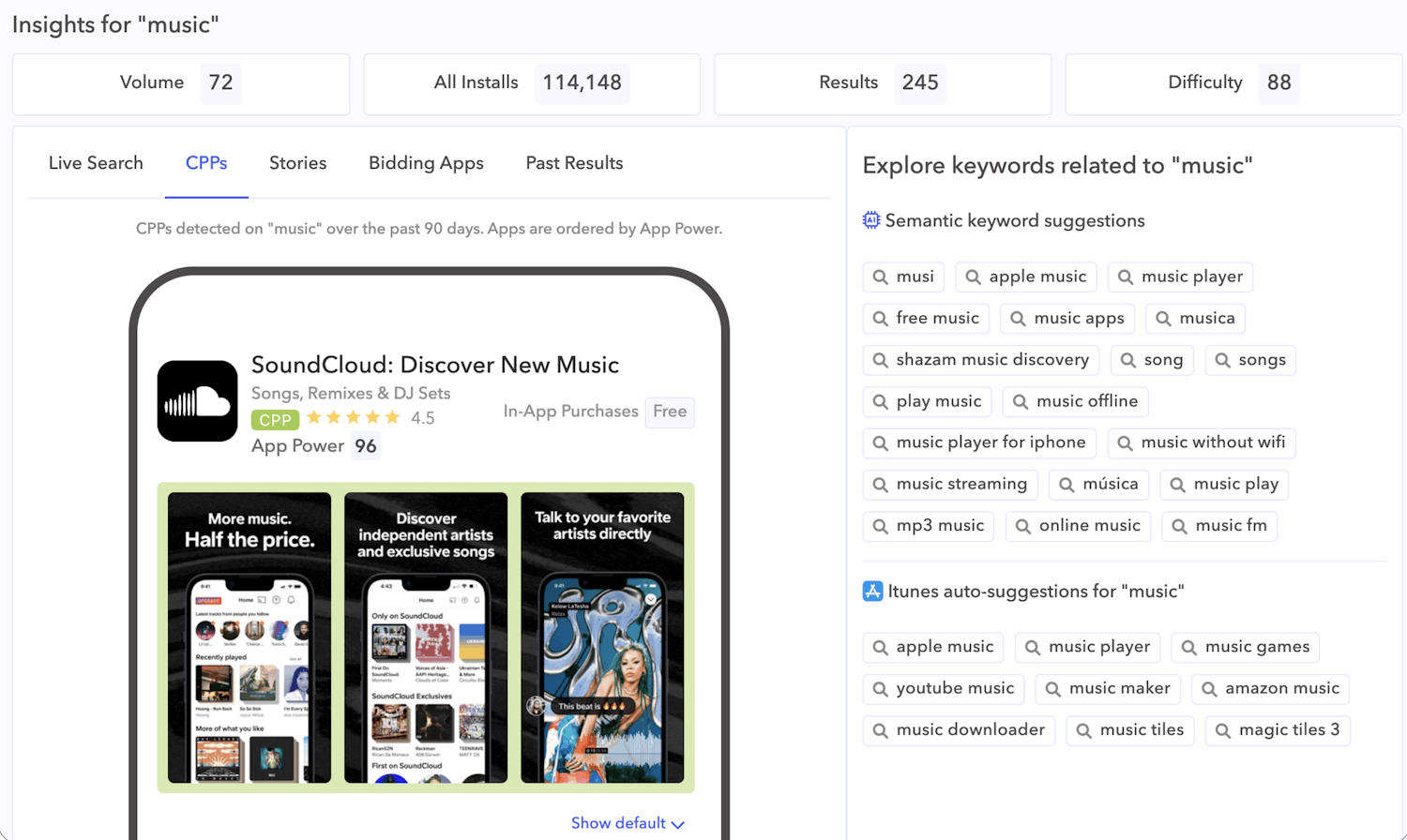Click the search icon on "music downloader" suggestion

[883, 730]
